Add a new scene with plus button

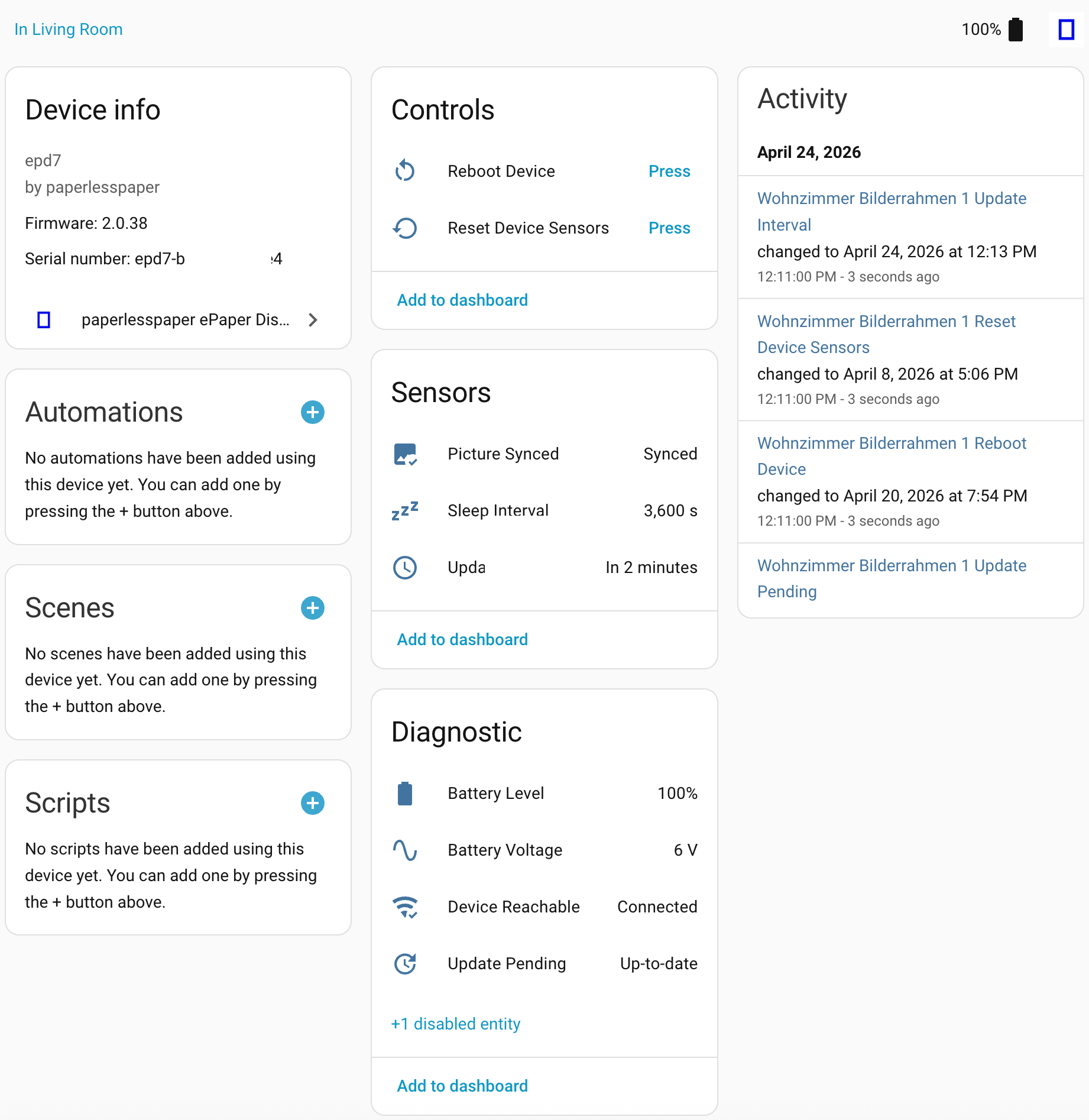[x=313, y=608]
